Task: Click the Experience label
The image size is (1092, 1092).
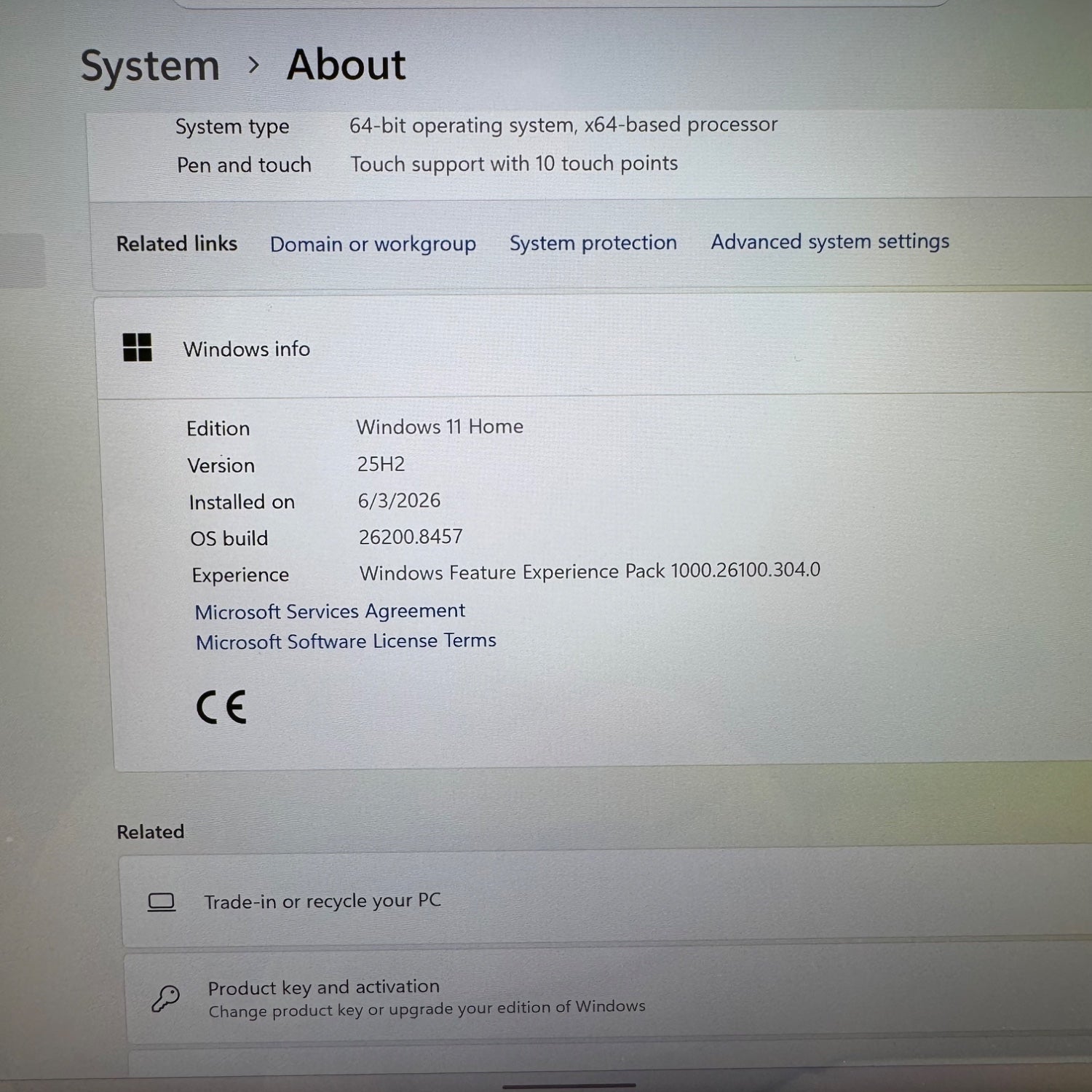Action: (x=240, y=575)
